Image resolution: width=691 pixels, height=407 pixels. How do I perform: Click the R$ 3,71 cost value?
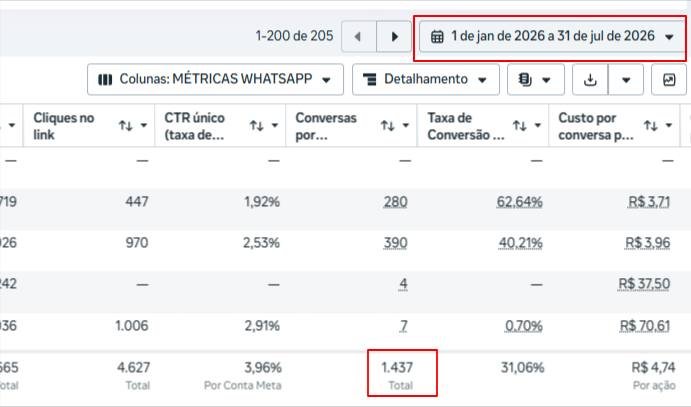(x=649, y=202)
